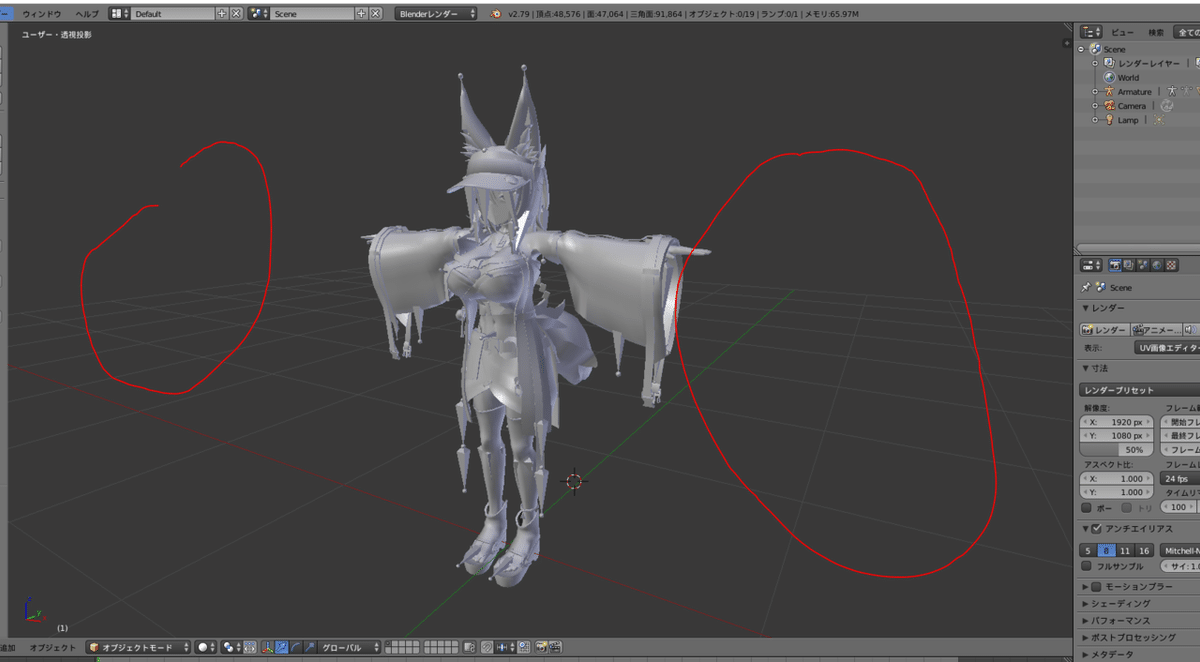
Task: Switch to World properties tab
Action: pyautogui.click(x=1157, y=265)
